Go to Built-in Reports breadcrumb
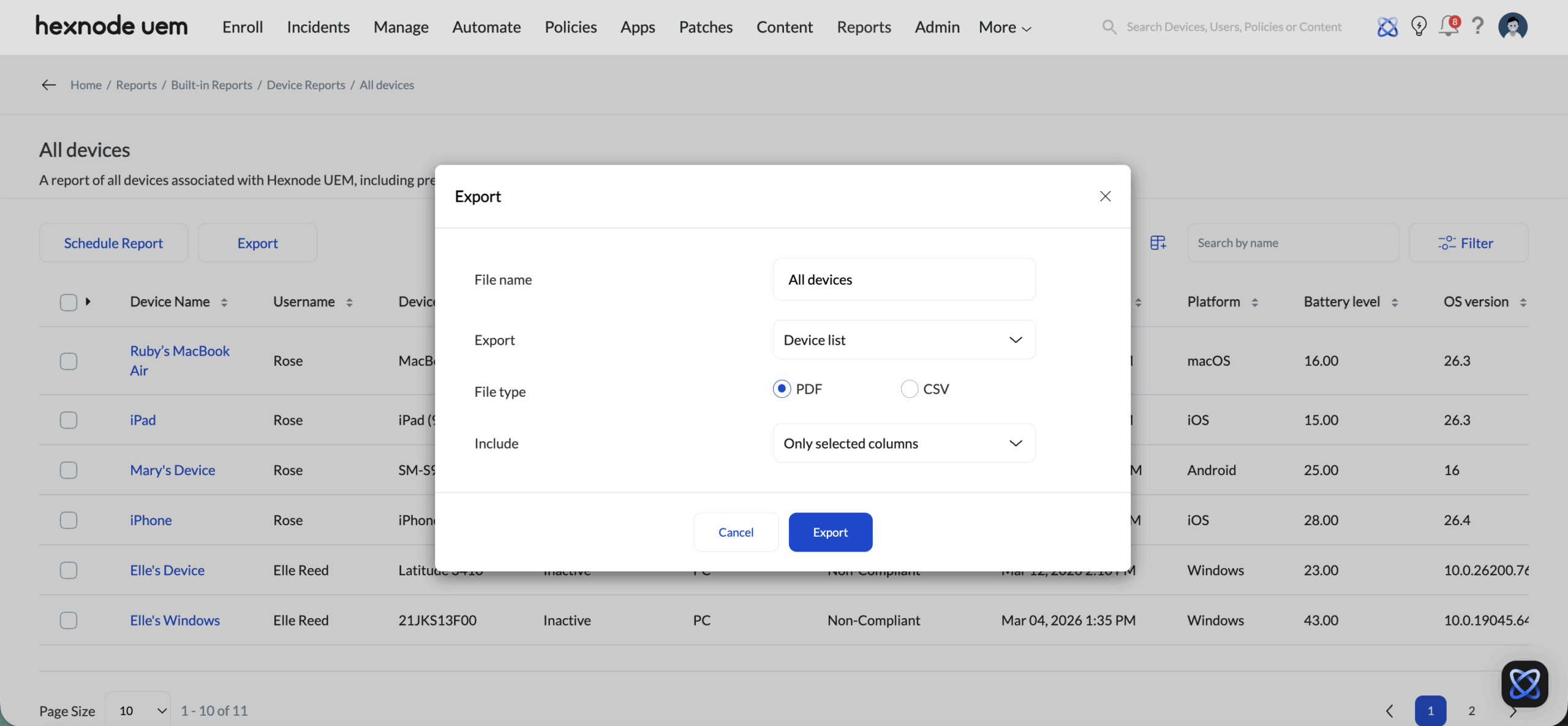1568x726 pixels. (211, 85)
